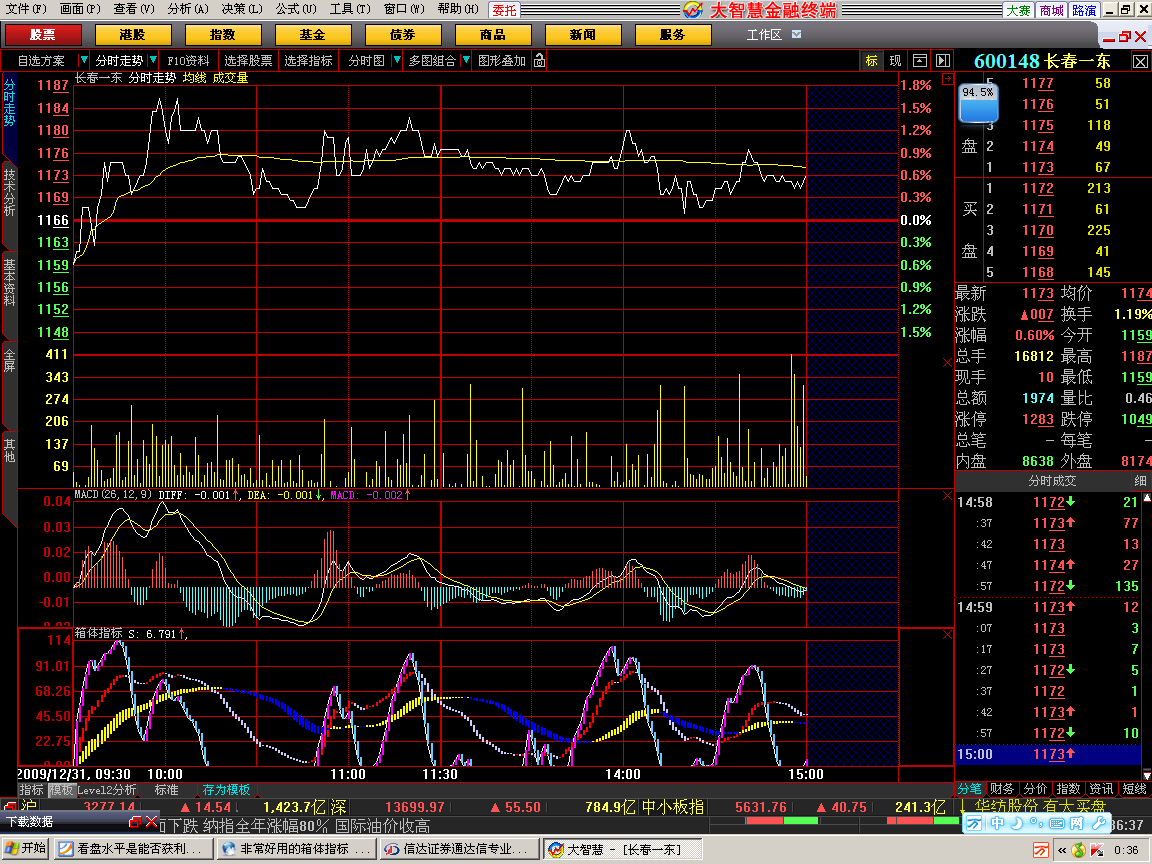Open the 分析(A) menu
Screen dimensions: 1152x864
(x=187, y=9)
